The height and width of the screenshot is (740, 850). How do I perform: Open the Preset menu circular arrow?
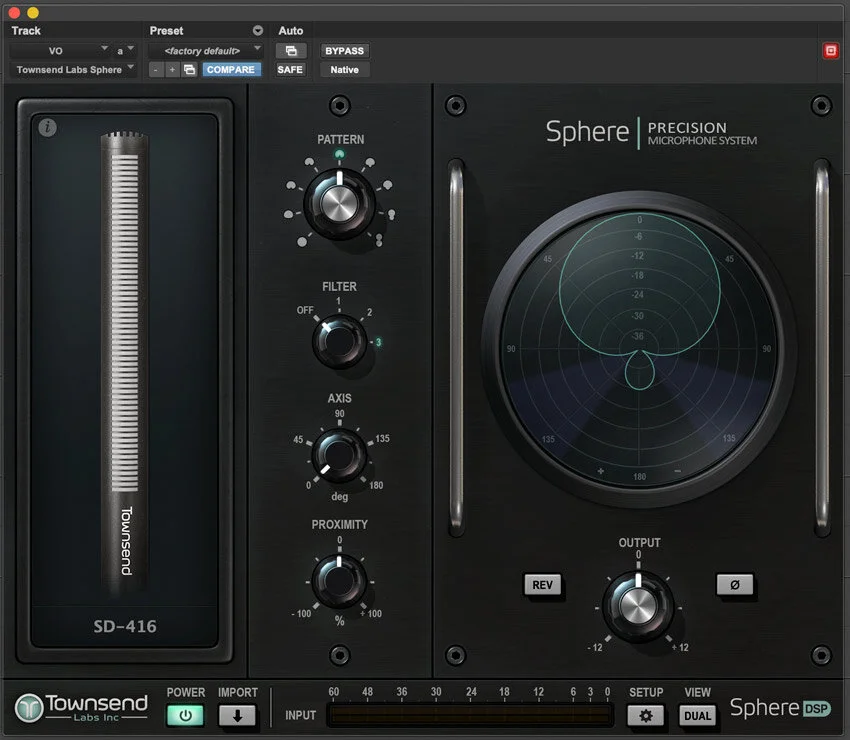coord(258,30)
